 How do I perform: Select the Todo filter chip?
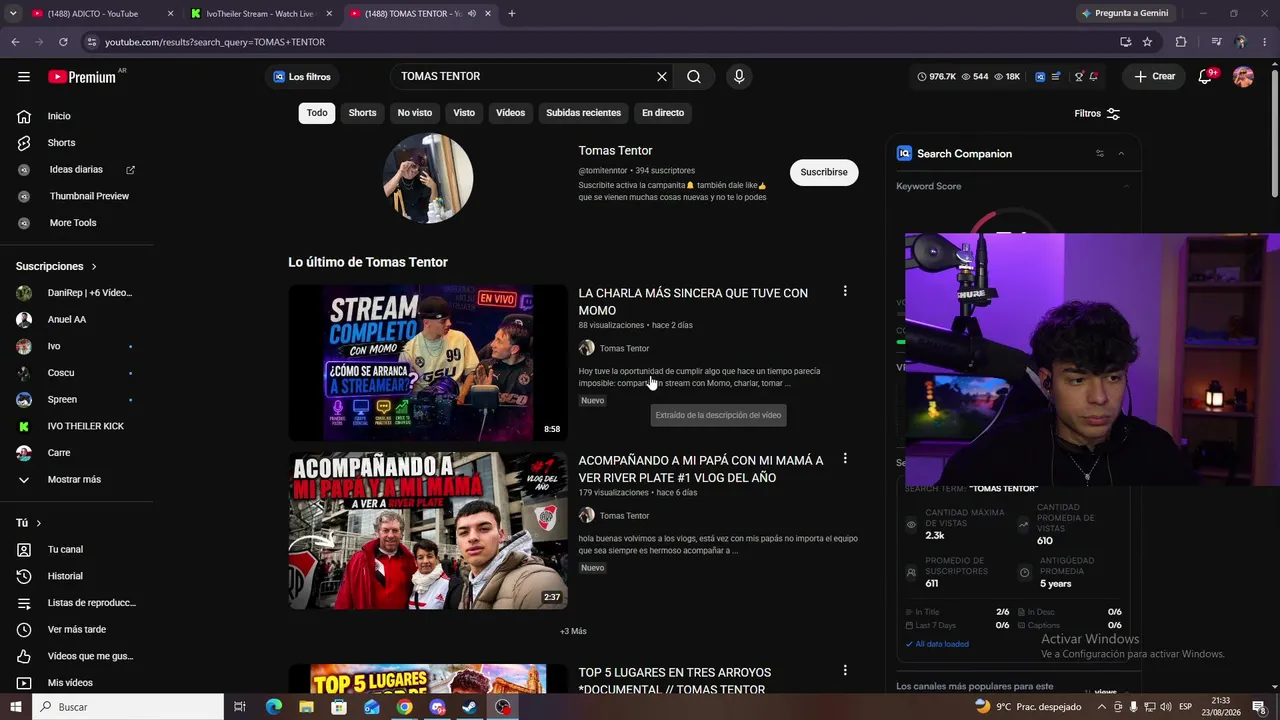pos(317,113)
